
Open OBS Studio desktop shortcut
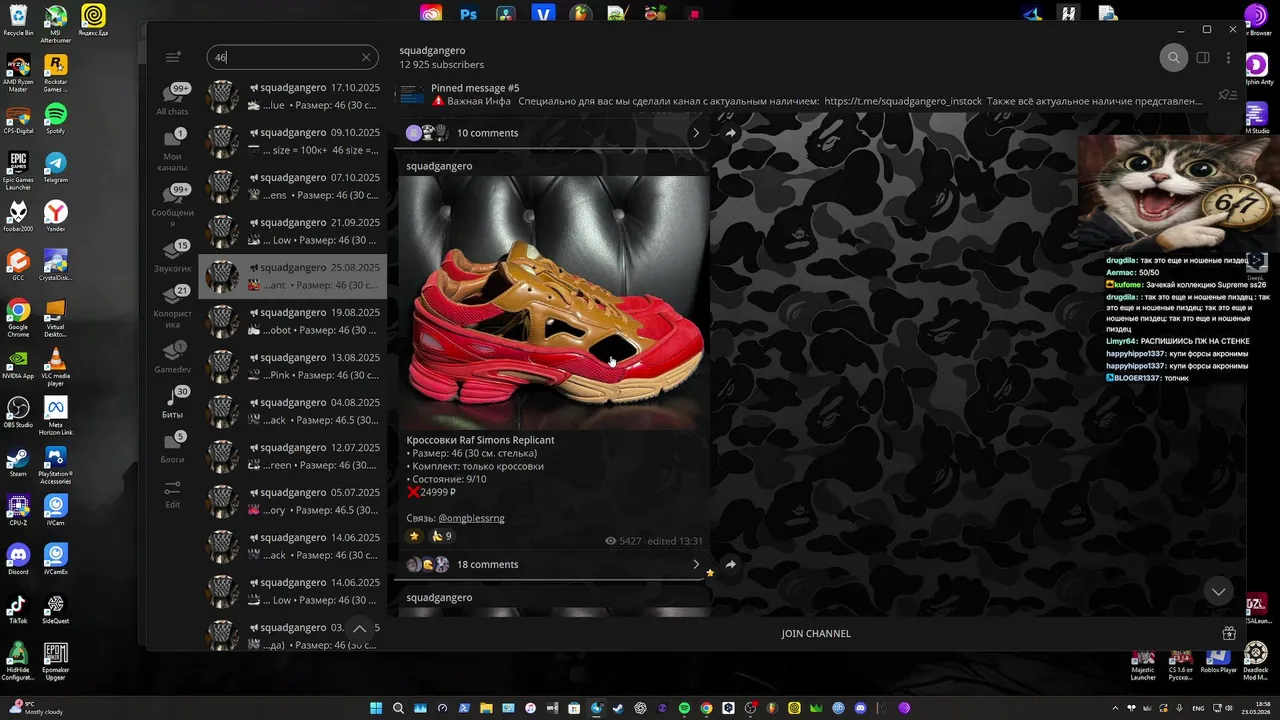click(17, 412)
